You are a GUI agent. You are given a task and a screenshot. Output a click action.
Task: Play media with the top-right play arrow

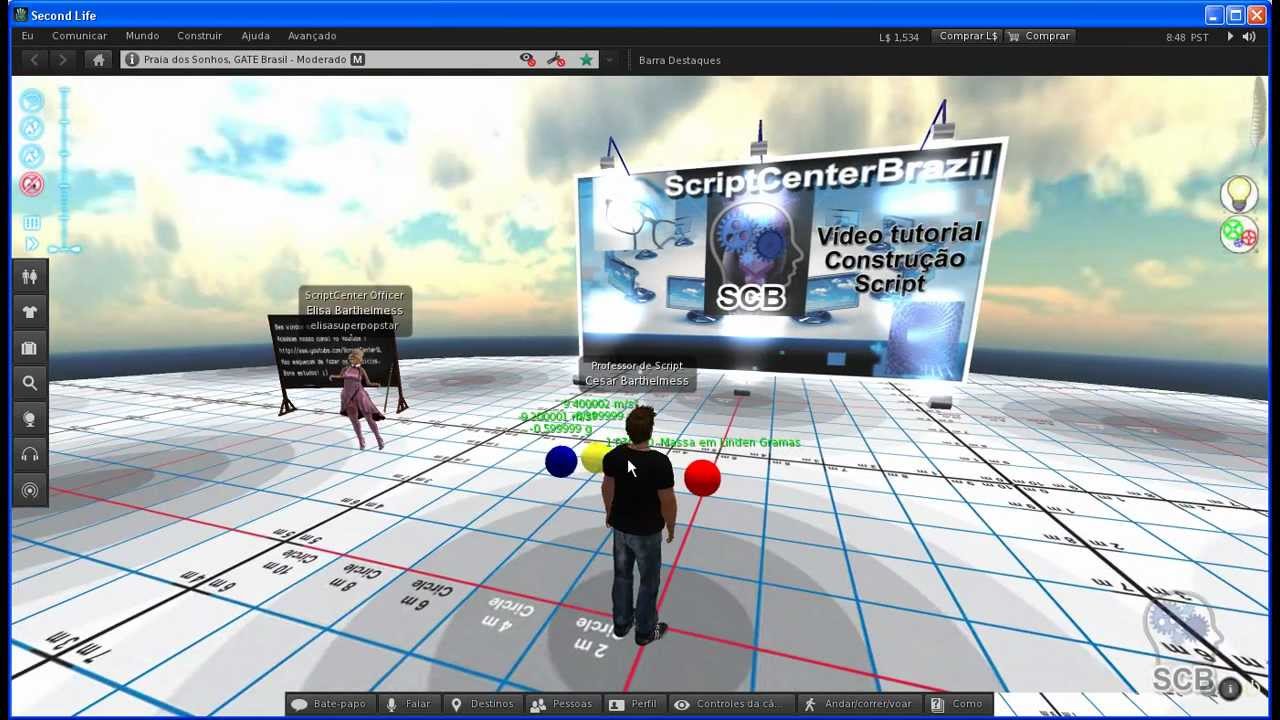pos(1230,37)
